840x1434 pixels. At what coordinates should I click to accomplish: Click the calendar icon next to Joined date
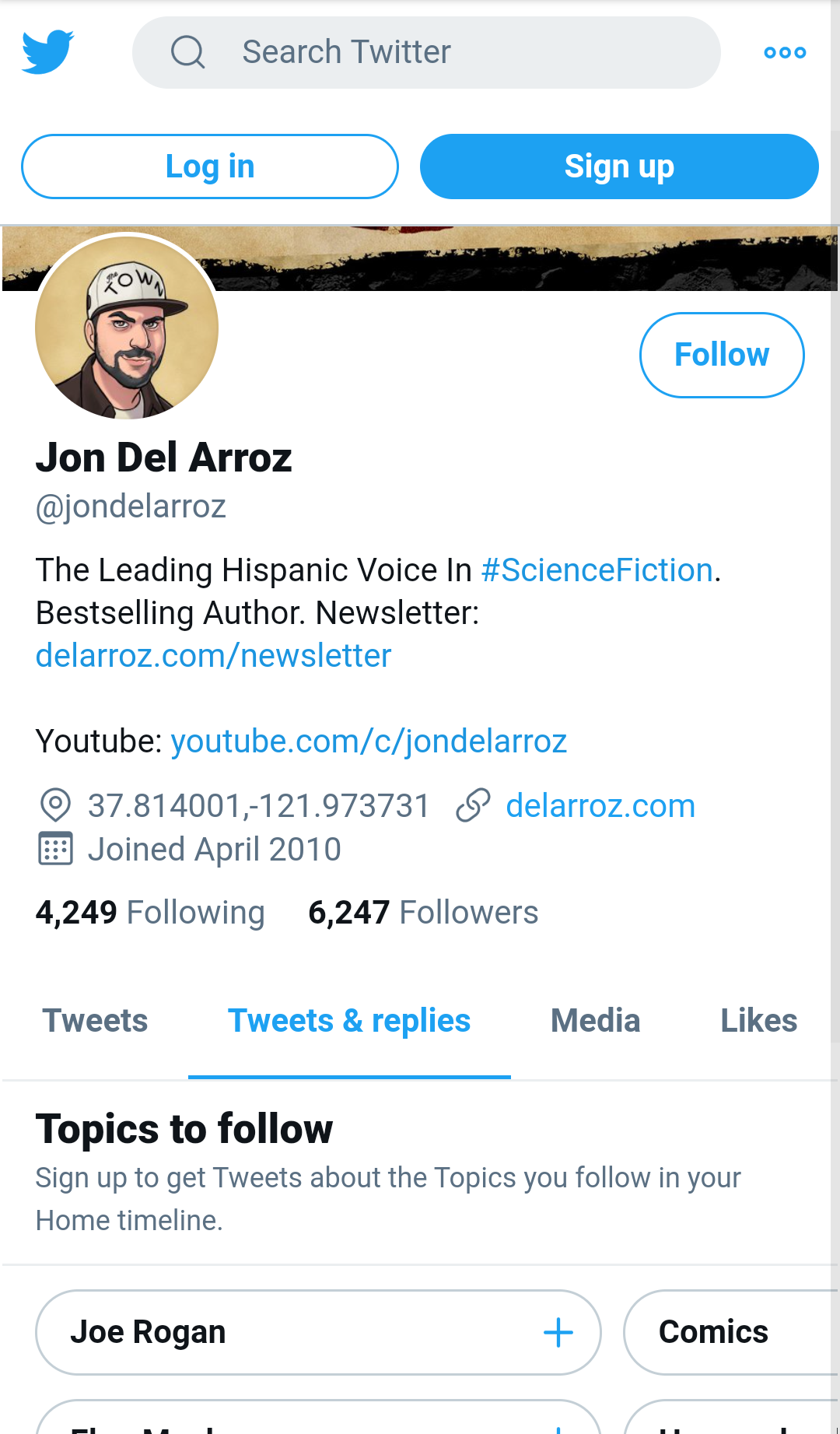[x=55, y=849]
